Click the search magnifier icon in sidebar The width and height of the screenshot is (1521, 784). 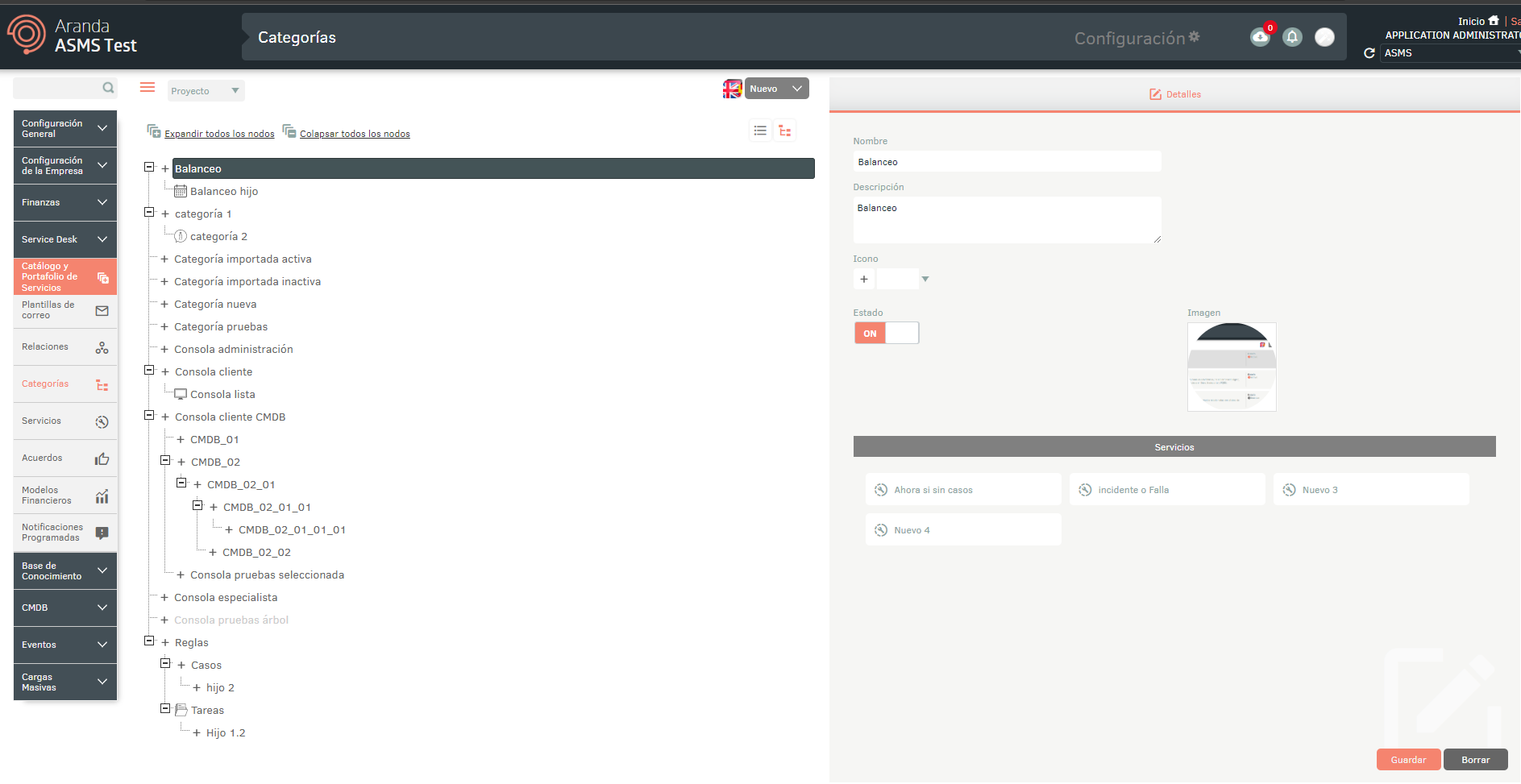pos(108,88)
